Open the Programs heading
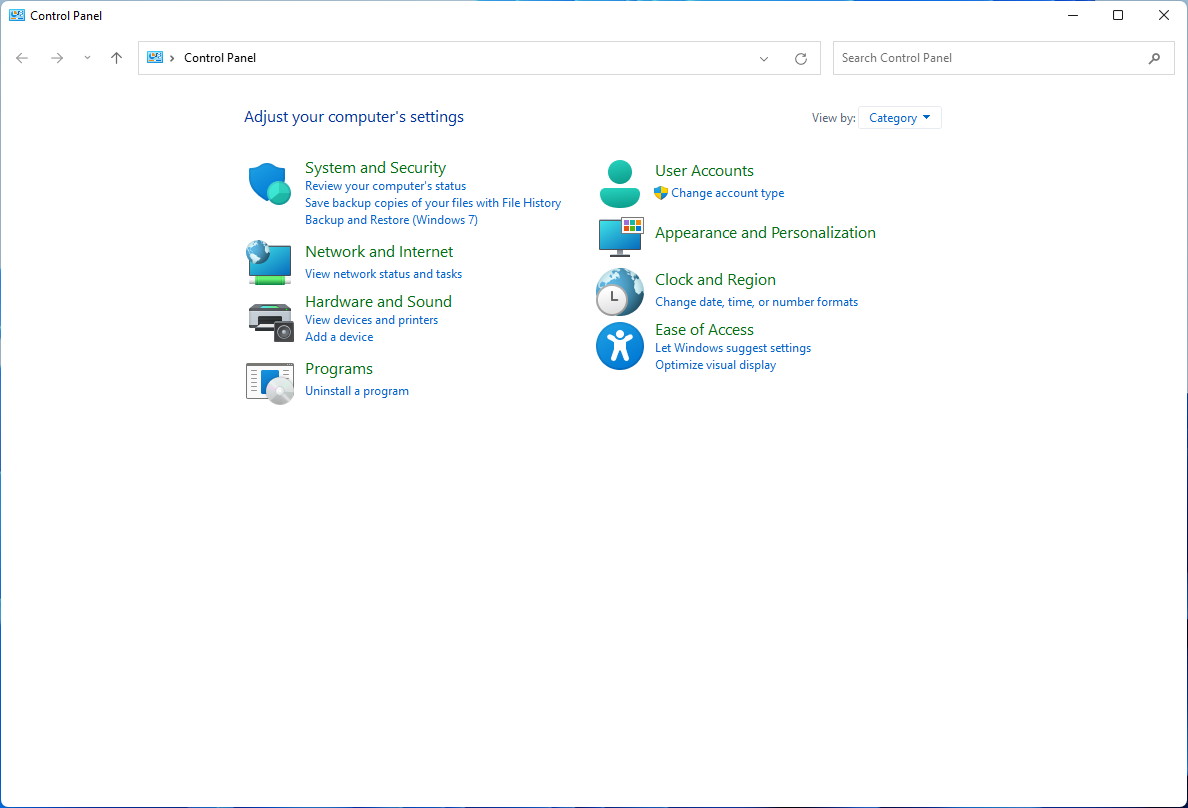The image size is (1188, 808). coord(339,369)
